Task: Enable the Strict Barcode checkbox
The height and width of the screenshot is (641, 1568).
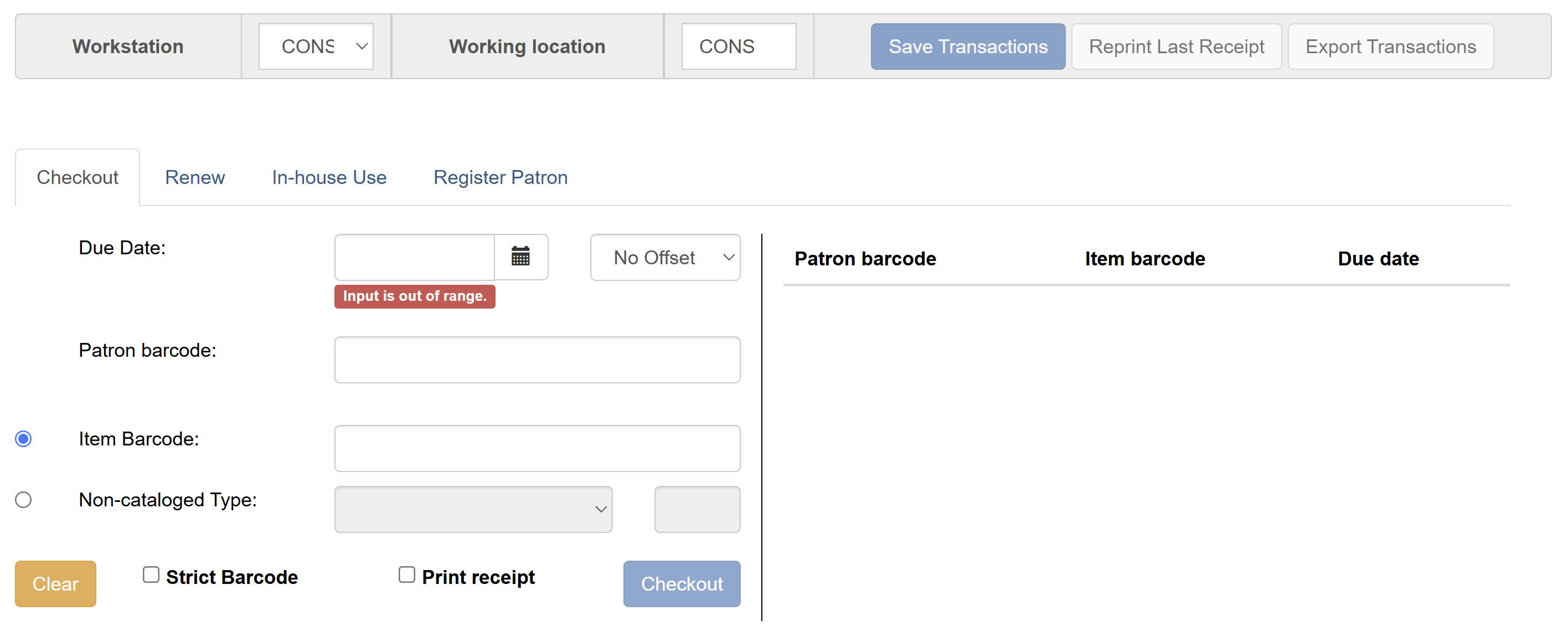Action: 151,574
